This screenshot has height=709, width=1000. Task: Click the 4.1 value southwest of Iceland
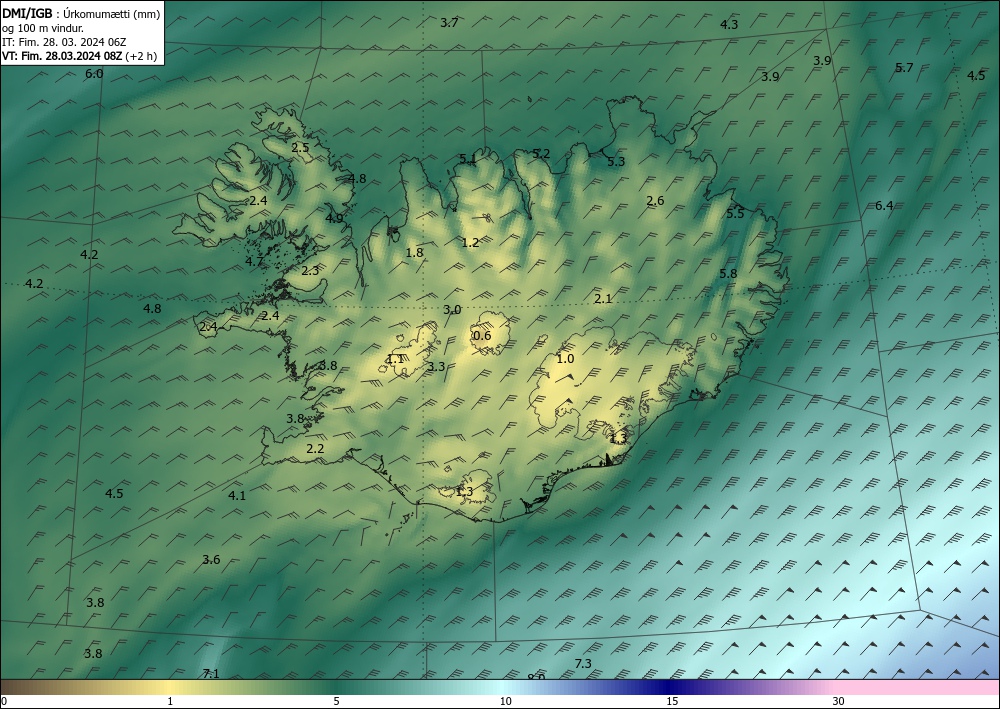click(x=237, y=495)
